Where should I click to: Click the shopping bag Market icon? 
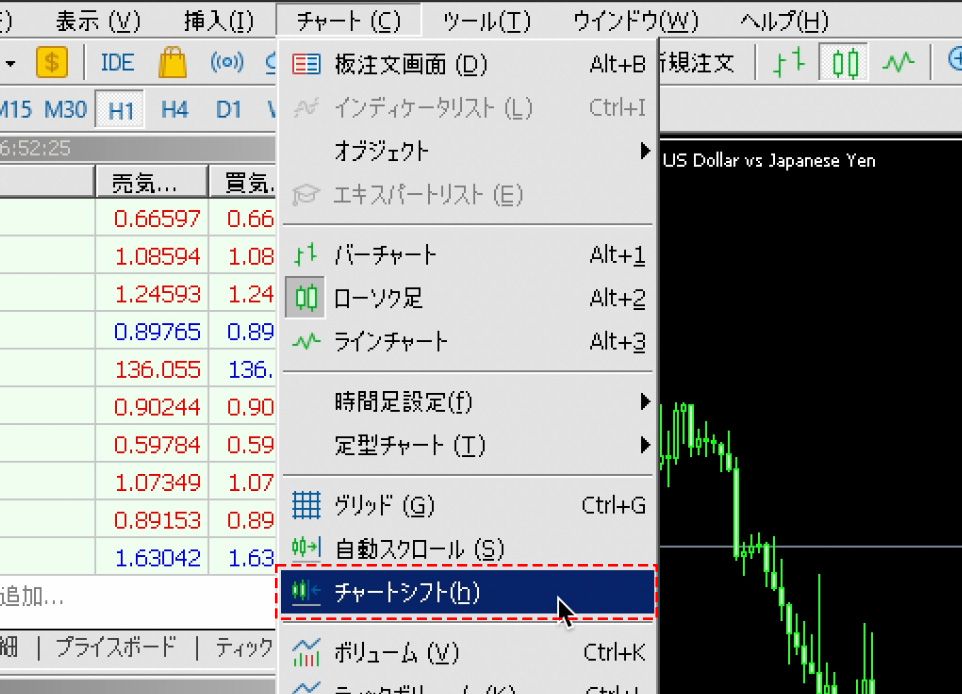pyautogui.click(x=172, y=63)
